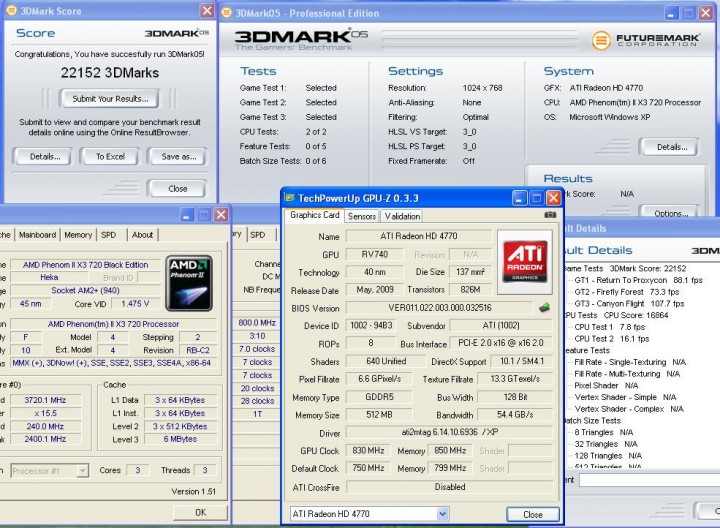This screenshot has height=528, width=720.
Task: Click the BIOS save chip icon
Action: 544,308
